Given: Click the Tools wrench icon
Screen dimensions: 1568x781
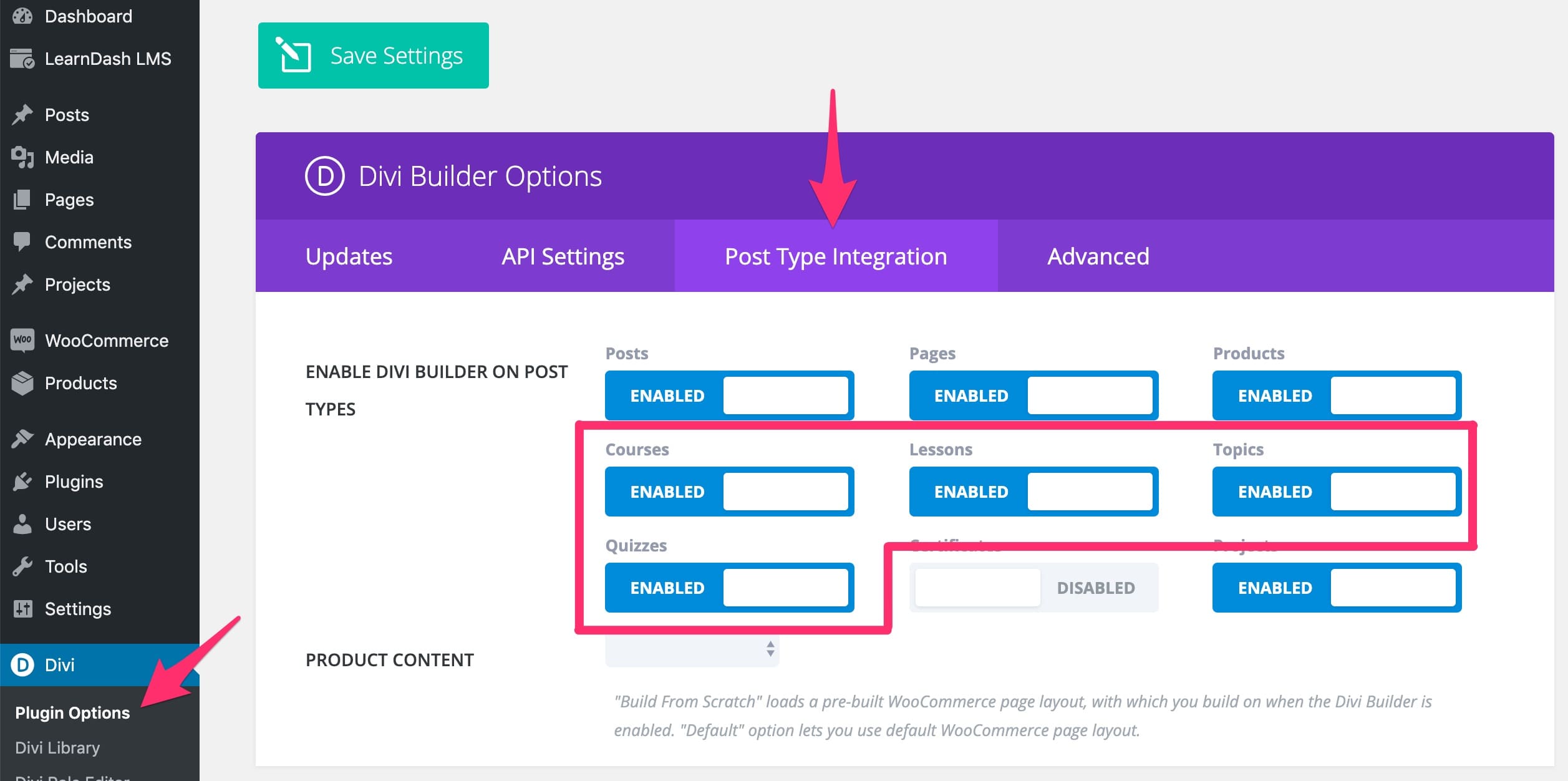Looking at the screenshot, I should (22, 566).
